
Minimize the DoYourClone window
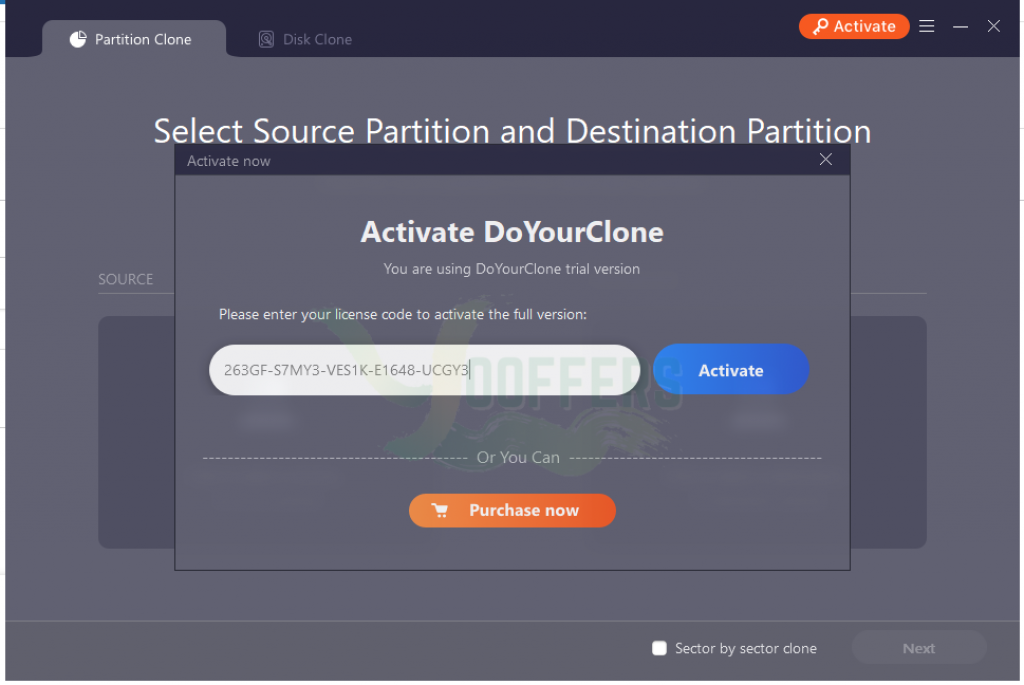960,27
